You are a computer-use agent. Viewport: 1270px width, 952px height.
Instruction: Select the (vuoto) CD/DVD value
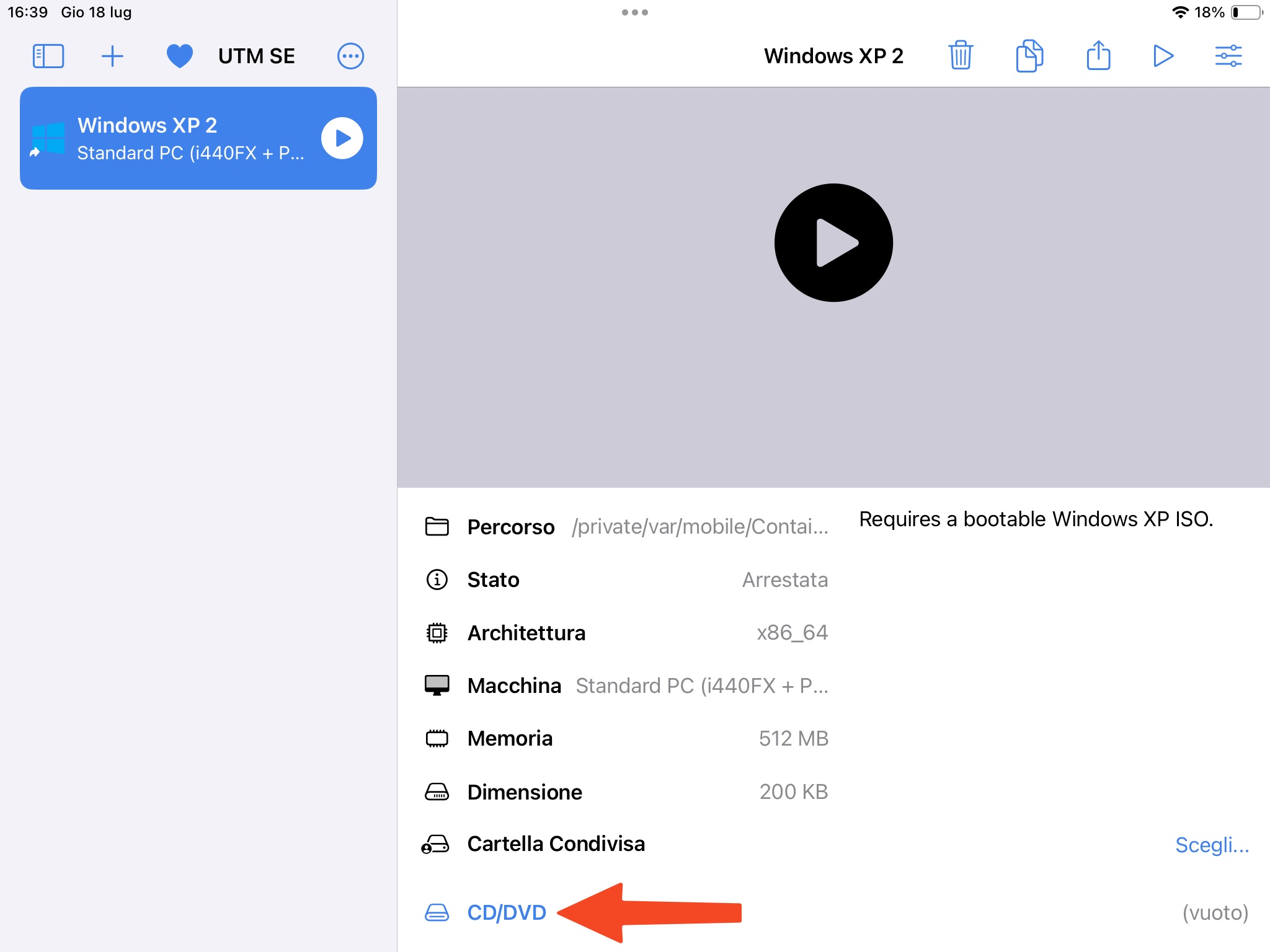(x=1215, y=912)
